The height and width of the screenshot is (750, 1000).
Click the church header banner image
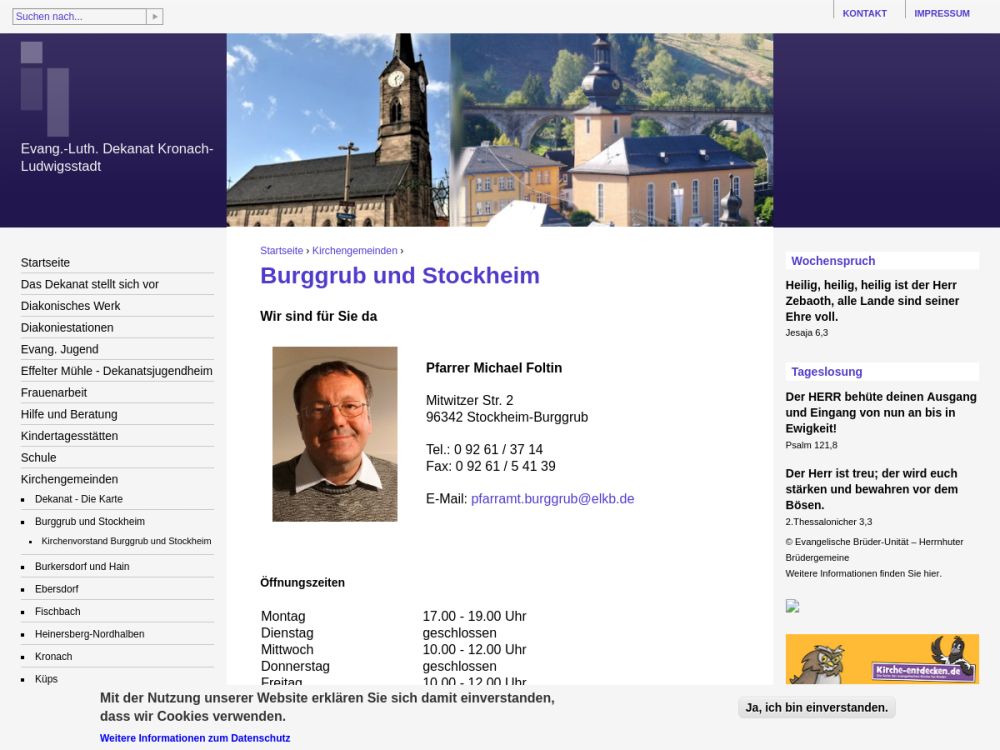click(499, 130)
